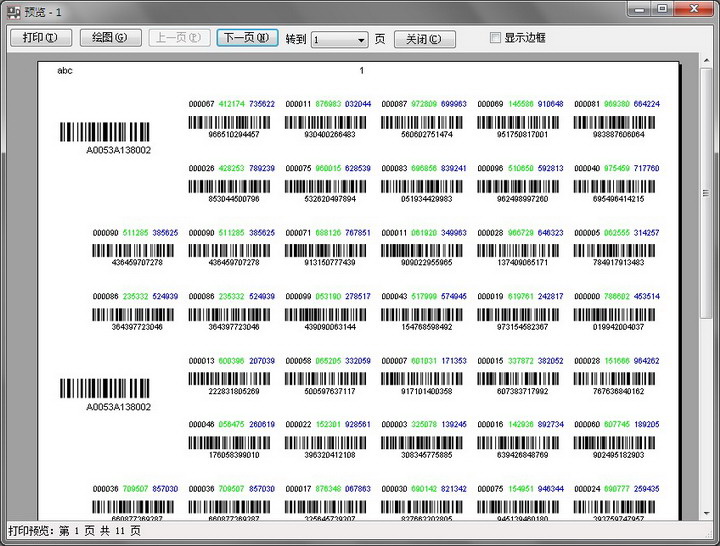Image resolution: width=720 pixels, height=546 pixels.
Task: Enable the 显示边框 show border checkbox
Action: (x=495, y=38)
